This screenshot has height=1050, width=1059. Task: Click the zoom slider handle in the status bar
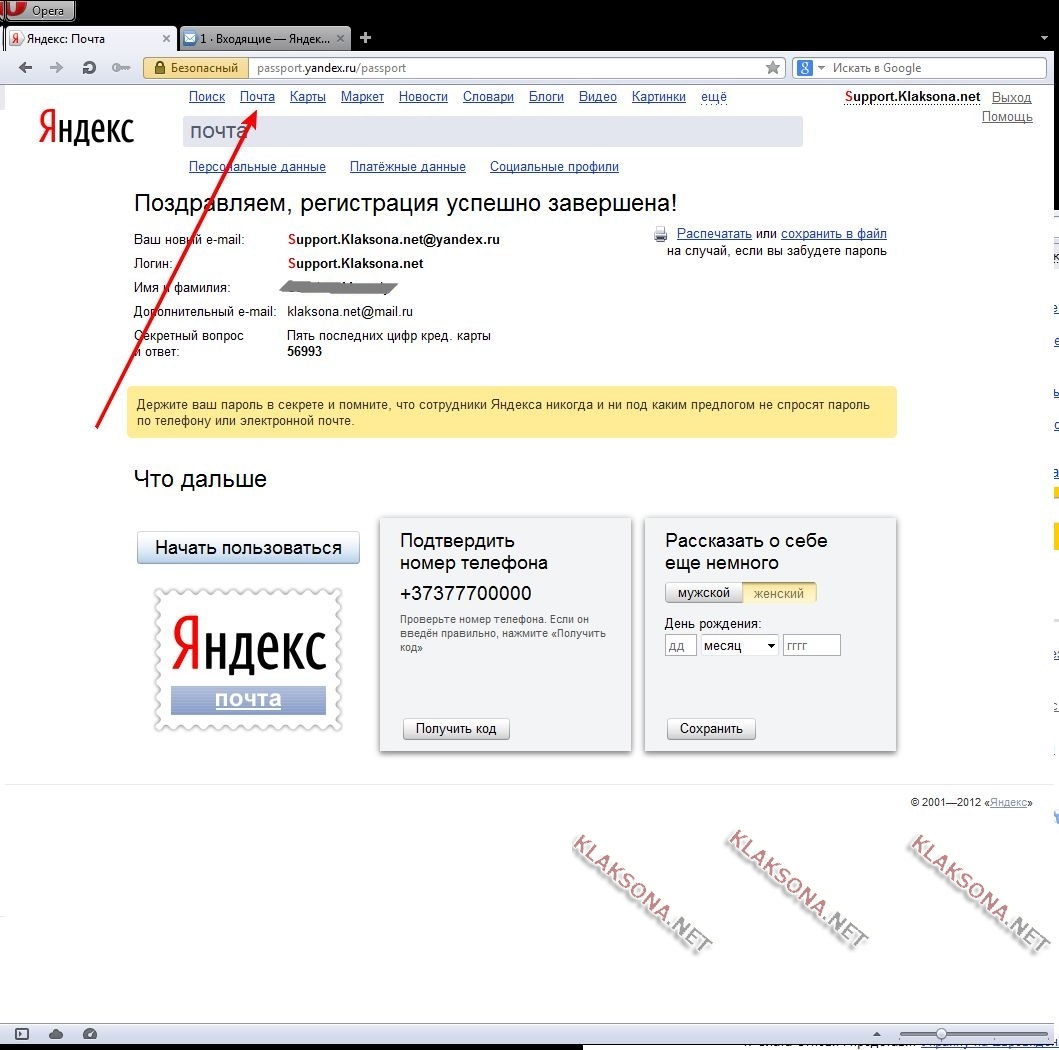click(x=941, y=1034)
